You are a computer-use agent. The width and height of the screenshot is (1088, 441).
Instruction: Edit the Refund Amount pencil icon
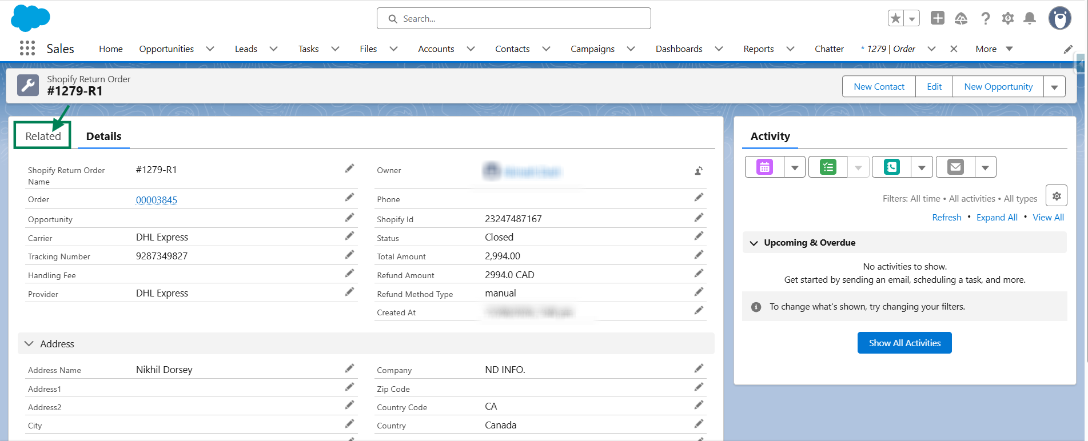pyautogui.click(x=699, y=273)
